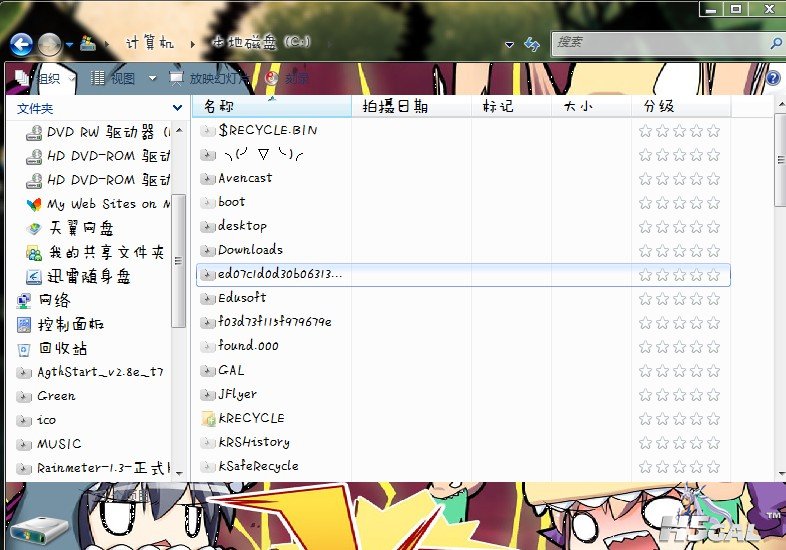Screen dimensions: 786x550
Task: Open 控制面板 from folder tree
Action: (60, 324)
